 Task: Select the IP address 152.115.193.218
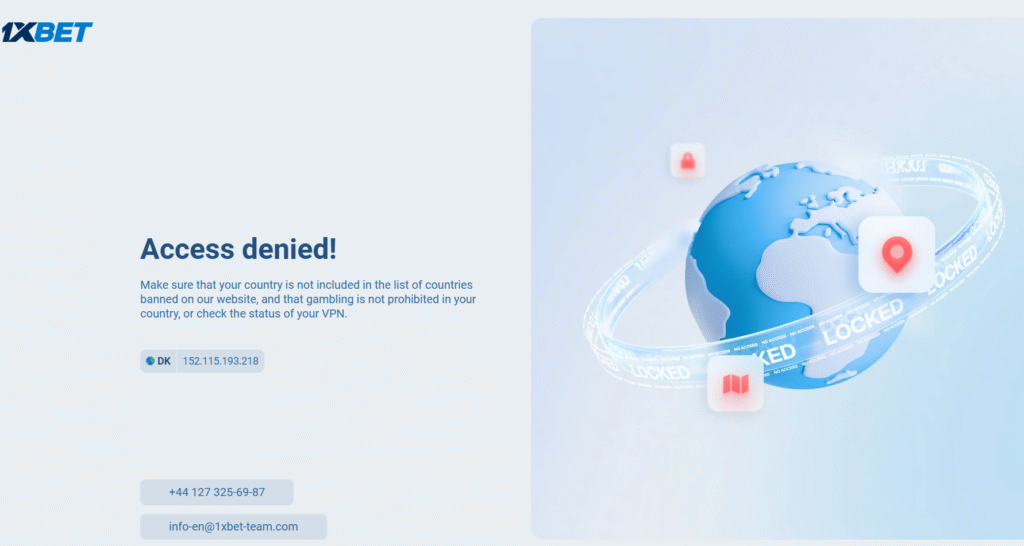220,361
